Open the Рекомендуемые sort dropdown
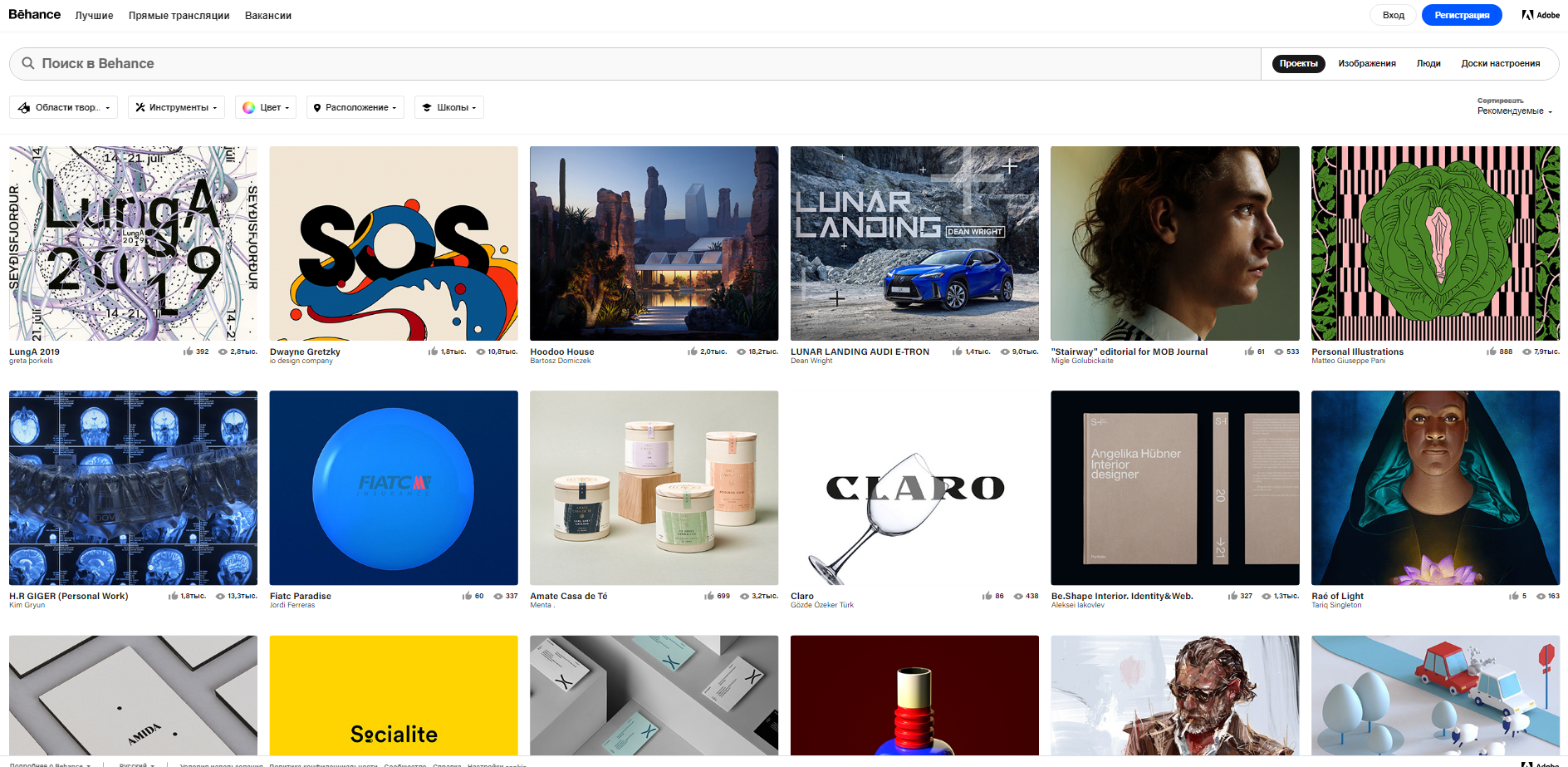This screenshot has width=1568, height=767. coord(1514,111)
